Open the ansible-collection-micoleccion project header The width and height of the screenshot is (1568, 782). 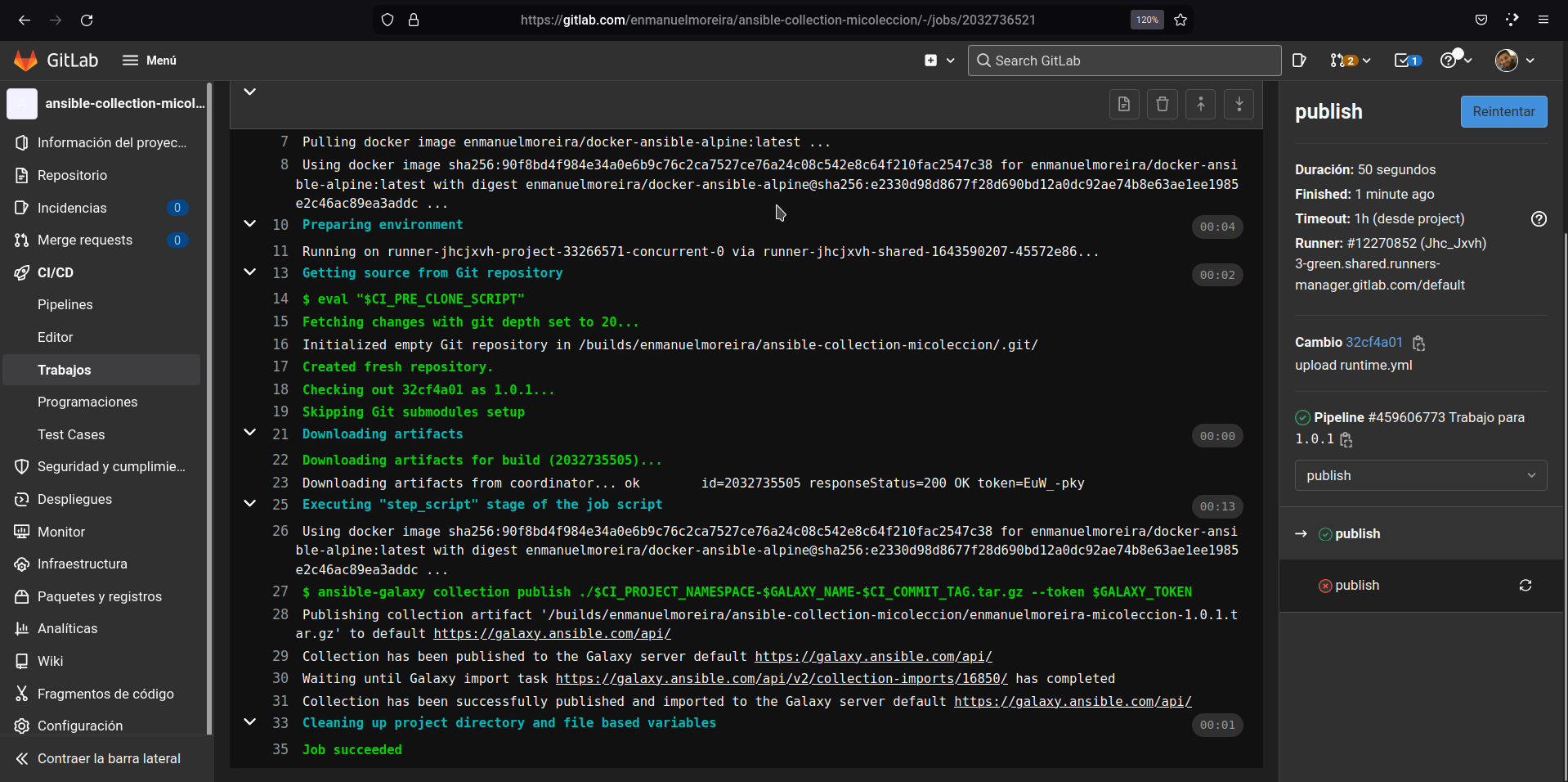(105, 103)
